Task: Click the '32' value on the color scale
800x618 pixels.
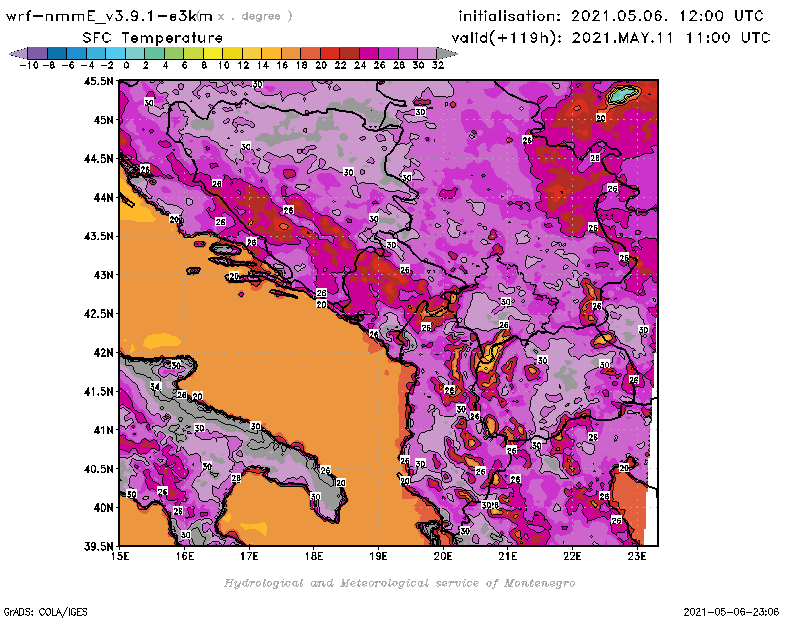Action: (x=438, y=65)
